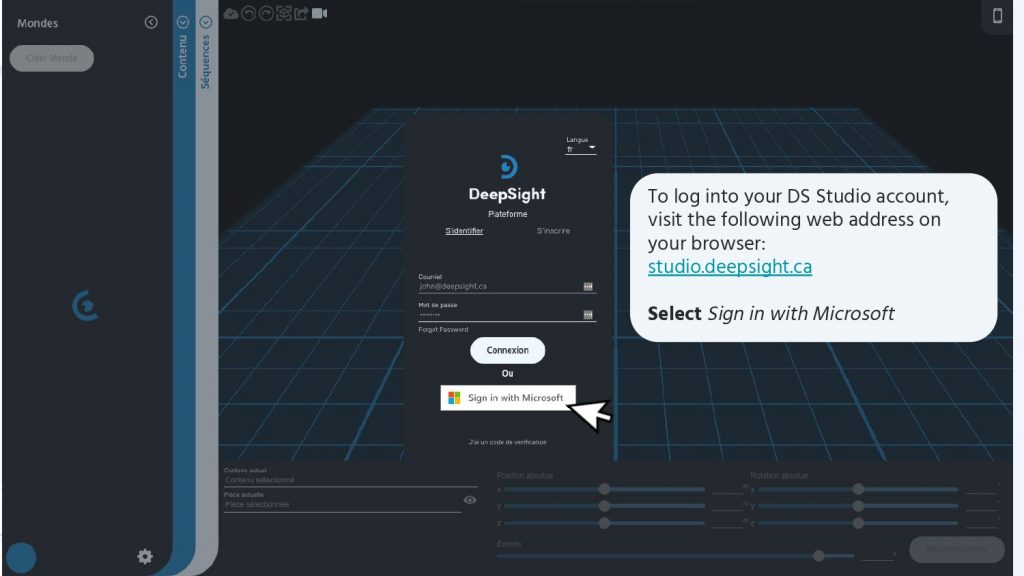Click the Position absolue z slider handle
This screenshot has height=576, width=1024.
[x=605, y=522]
